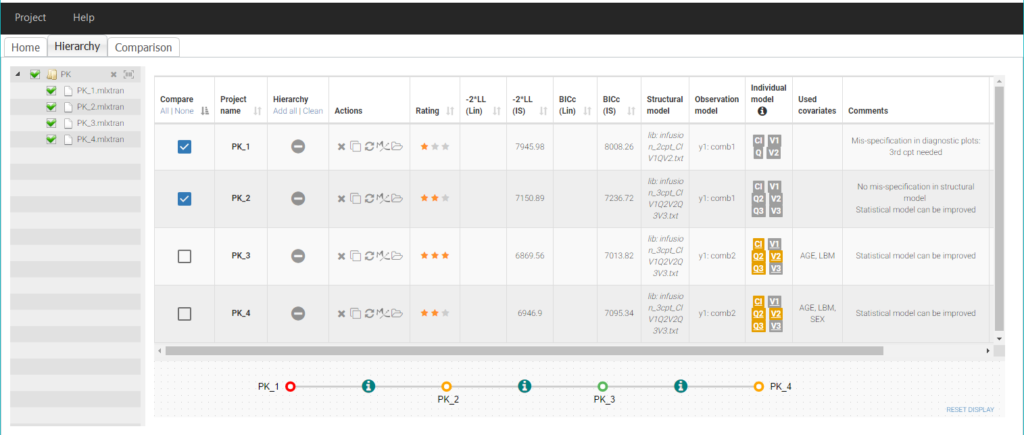Screen dimensions: 1024x435
Task: Click the 'Add all' hierarchy link
Action: tap(284, 111)
